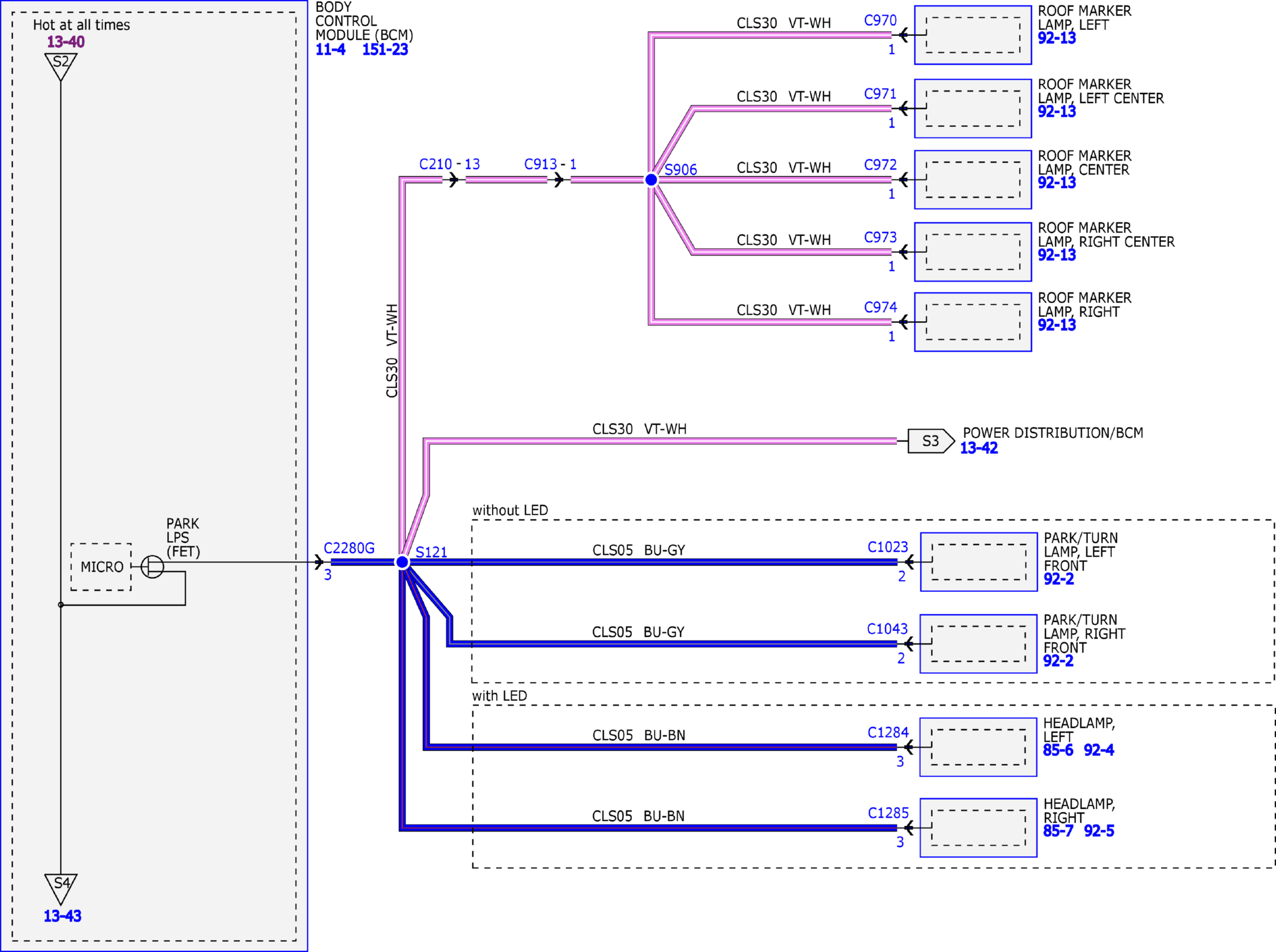Viewport: 1276px width, 952px height.
Task: Open 92-13 link for Roof Marker Lamp, Right Center
Action: tap(1056, 255)
